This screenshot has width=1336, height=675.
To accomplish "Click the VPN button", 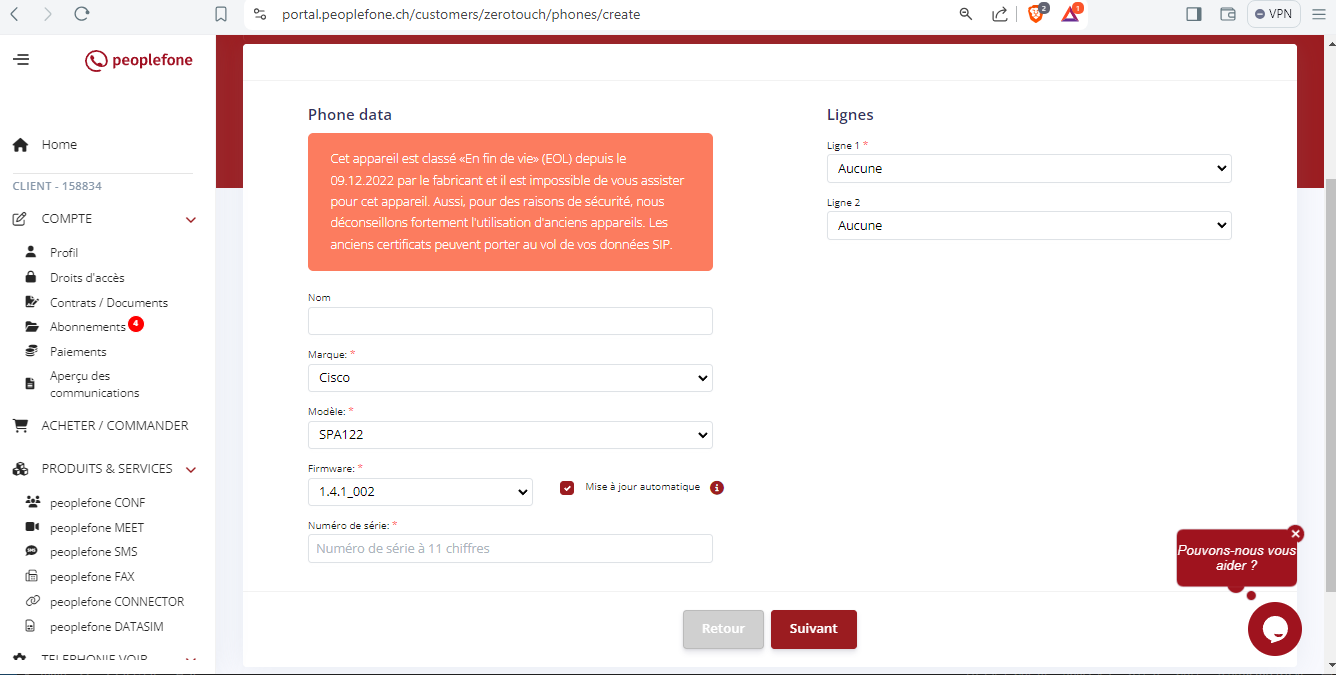I will click(x=1273, y=14).
